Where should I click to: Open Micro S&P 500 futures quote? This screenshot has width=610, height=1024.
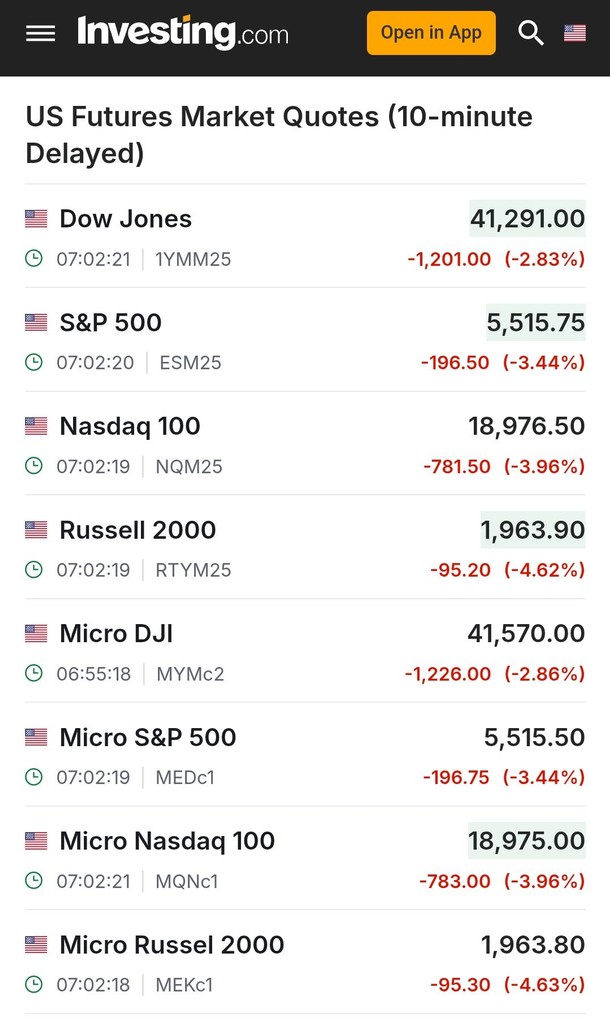(148, 737)
